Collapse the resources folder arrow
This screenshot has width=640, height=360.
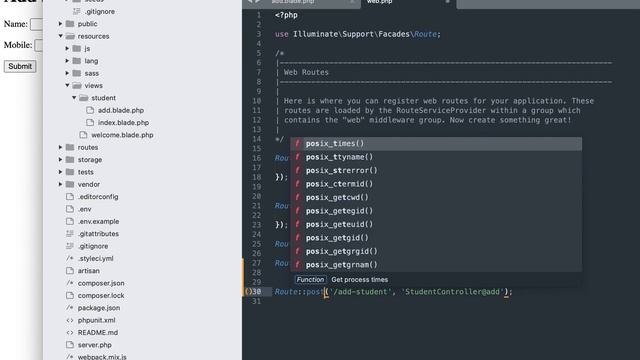coord(60,36)
